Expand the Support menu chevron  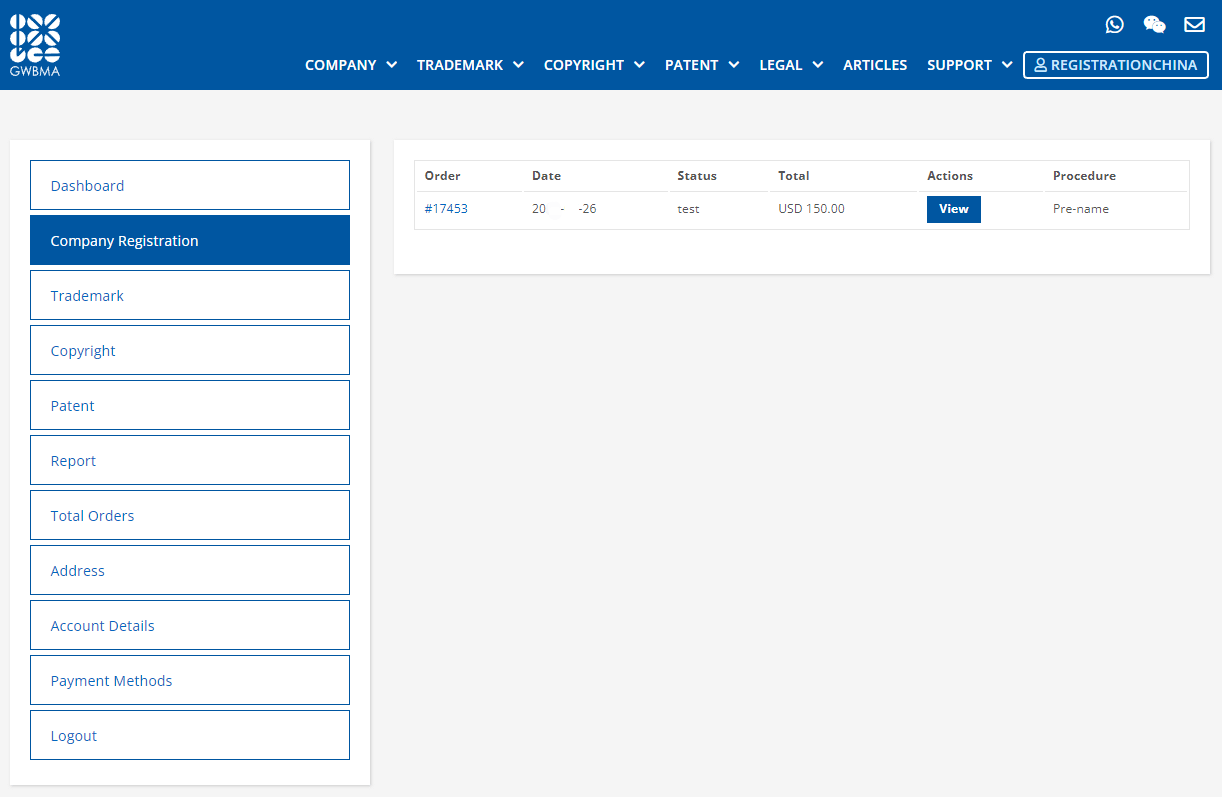pos(1007,65)
